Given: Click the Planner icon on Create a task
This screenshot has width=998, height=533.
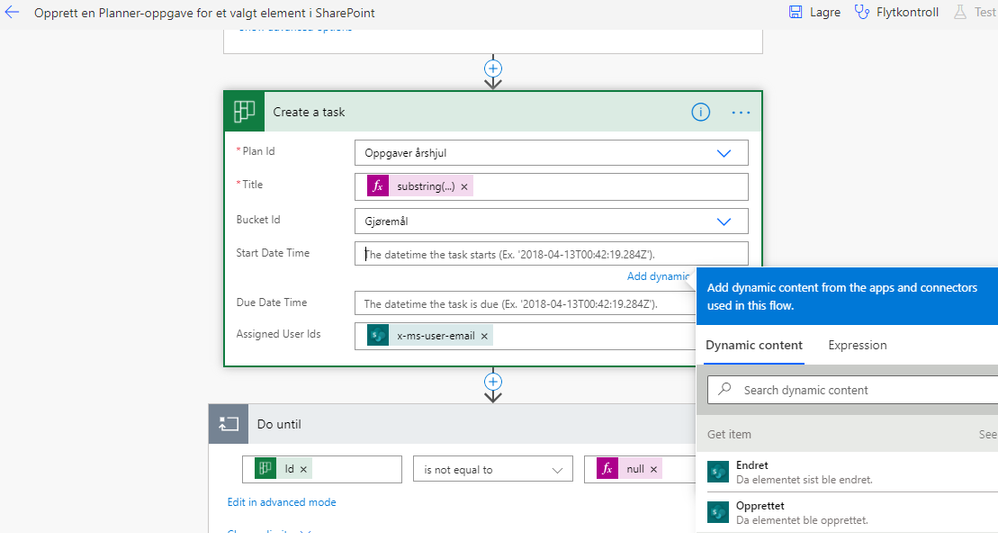Looking at the screenshot, I should coord(244,112).
